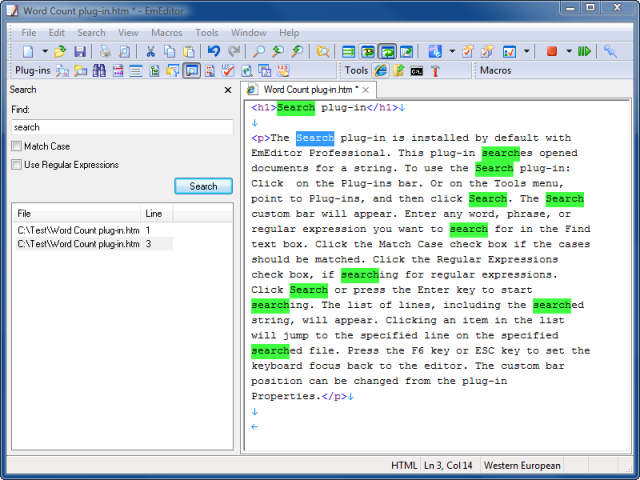The image size is (640, 480).
Task: Toggle Always on Top pin icon
Action: pyautogui.click(x=610, y=51)
